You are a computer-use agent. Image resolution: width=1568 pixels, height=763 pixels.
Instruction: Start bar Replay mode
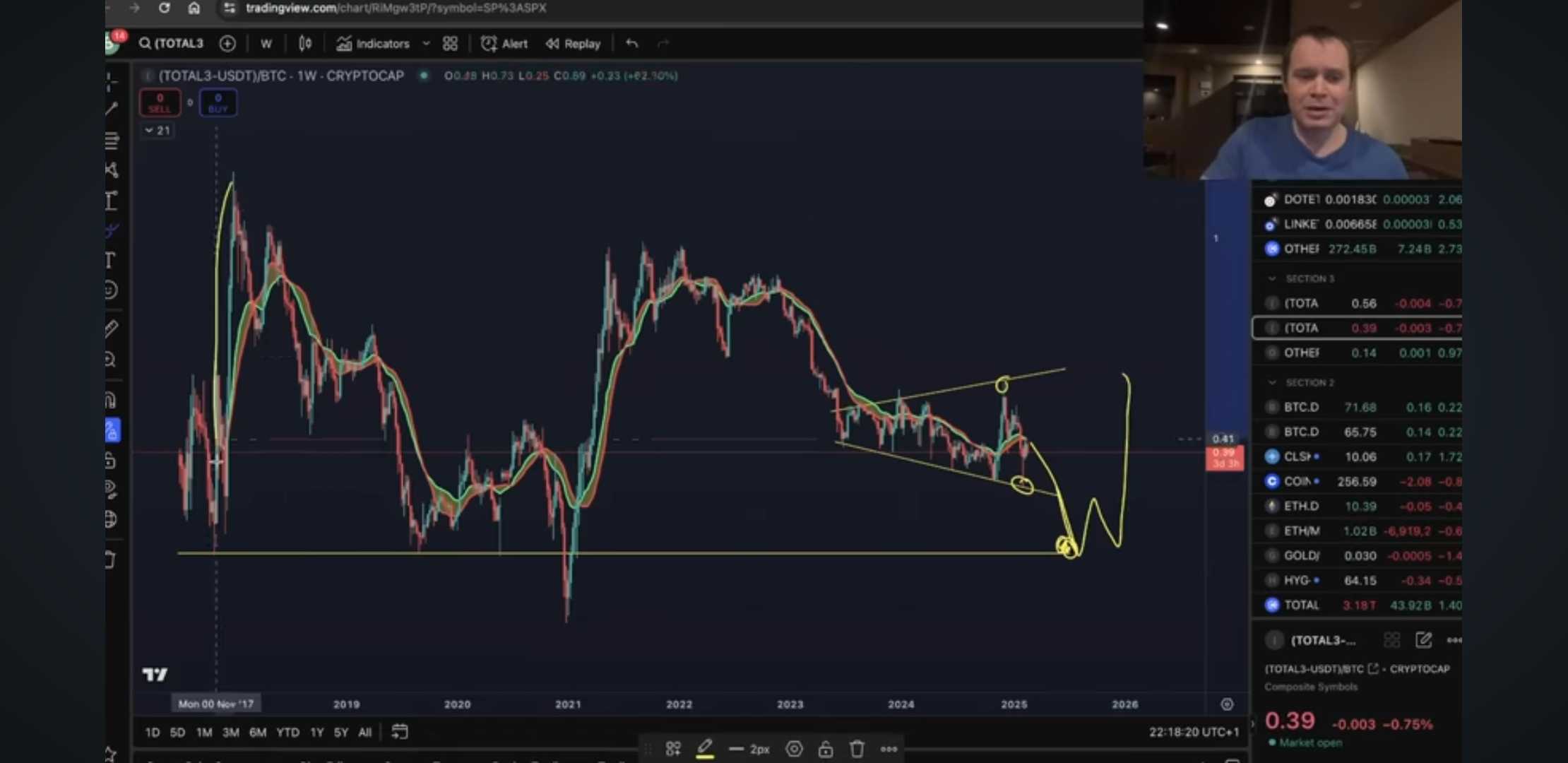pos(573,44)
